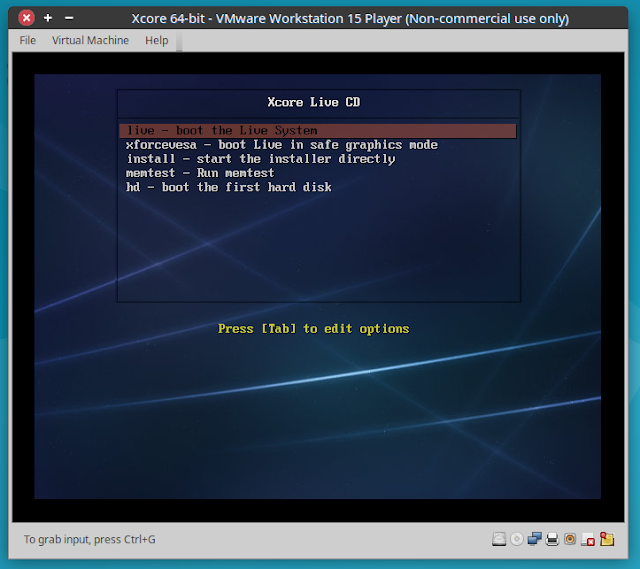
Task: Click 'To grab input, press Ctrl+G' status text
Action: click(x=89, y=540)
